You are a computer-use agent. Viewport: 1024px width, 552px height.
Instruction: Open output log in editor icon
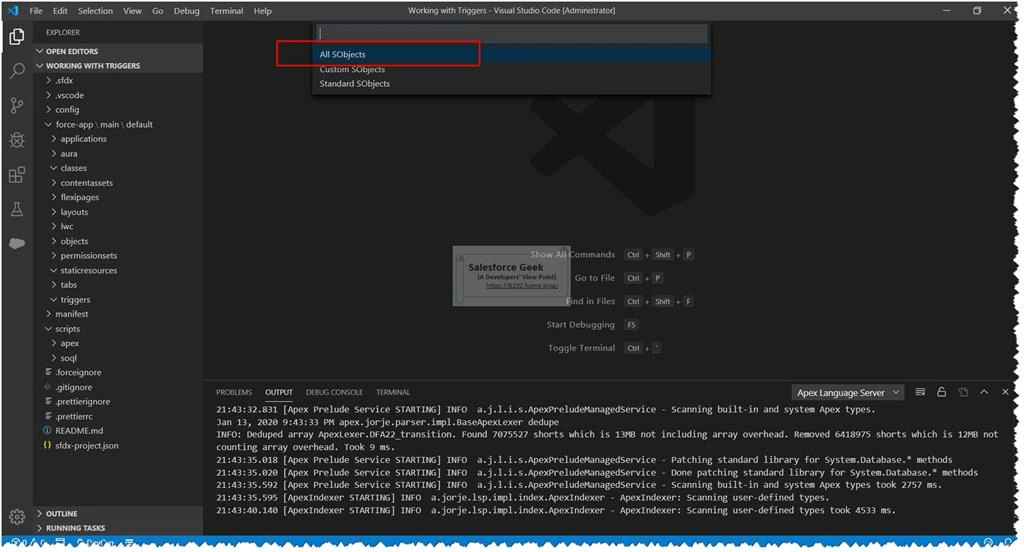tap(963, 392)
